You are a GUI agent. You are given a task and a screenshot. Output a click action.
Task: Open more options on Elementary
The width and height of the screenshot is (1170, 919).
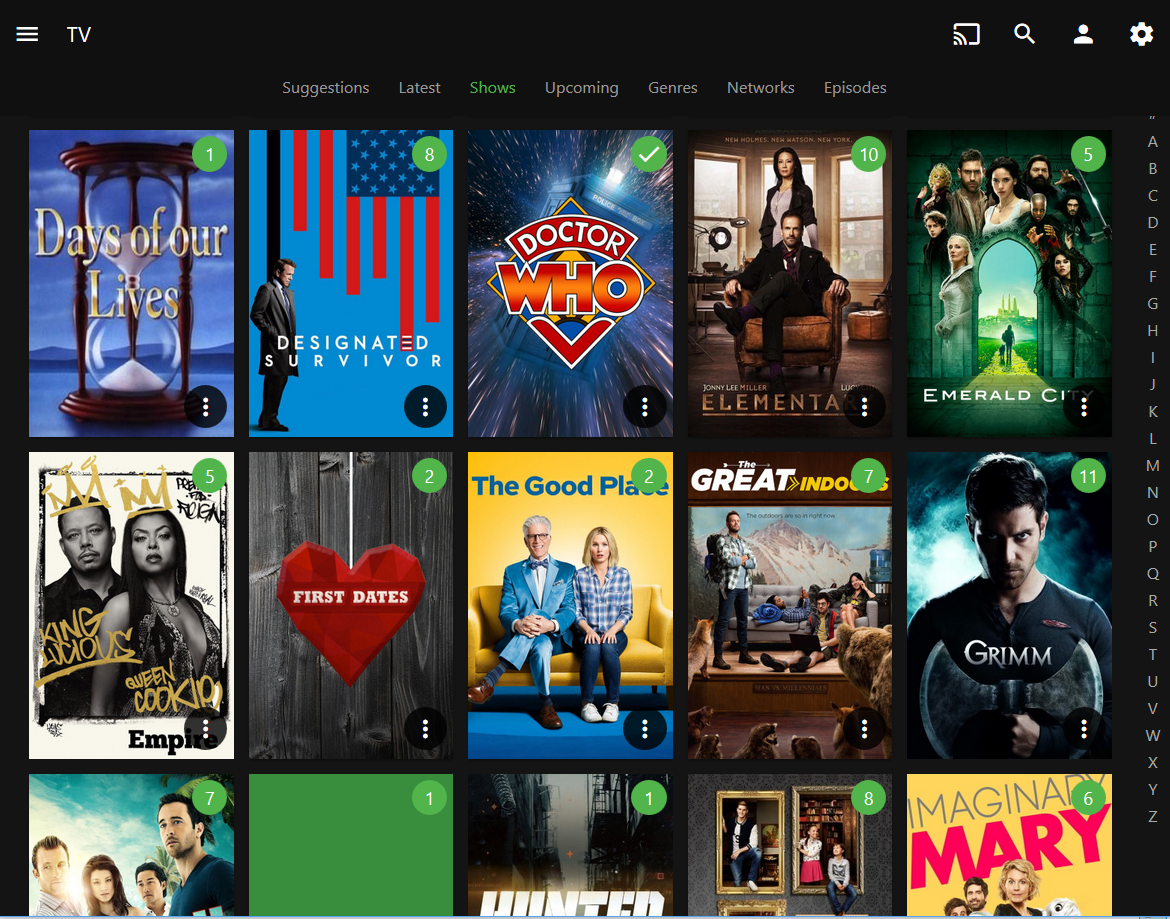(x=864, y=407)
